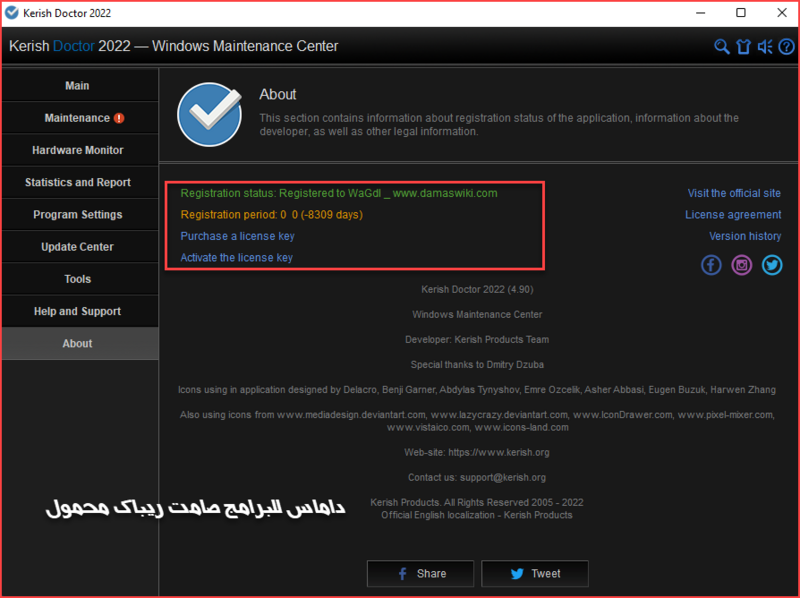Click the Maintenance red alert badge

point(119,118)
